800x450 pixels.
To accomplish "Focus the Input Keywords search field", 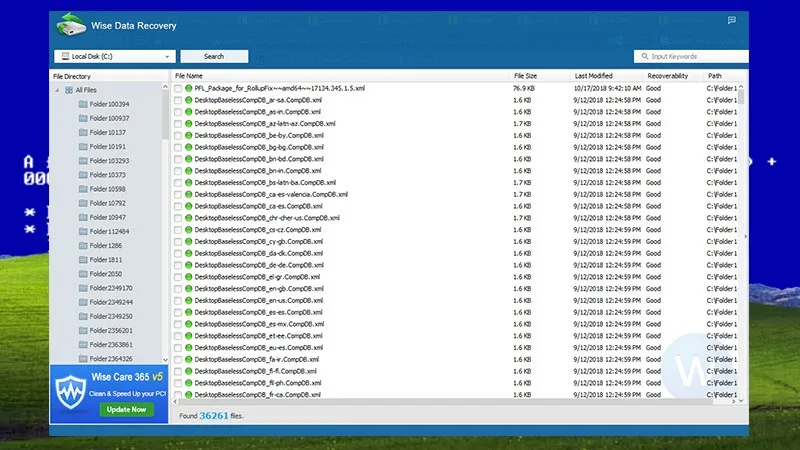I will [691, 56].
